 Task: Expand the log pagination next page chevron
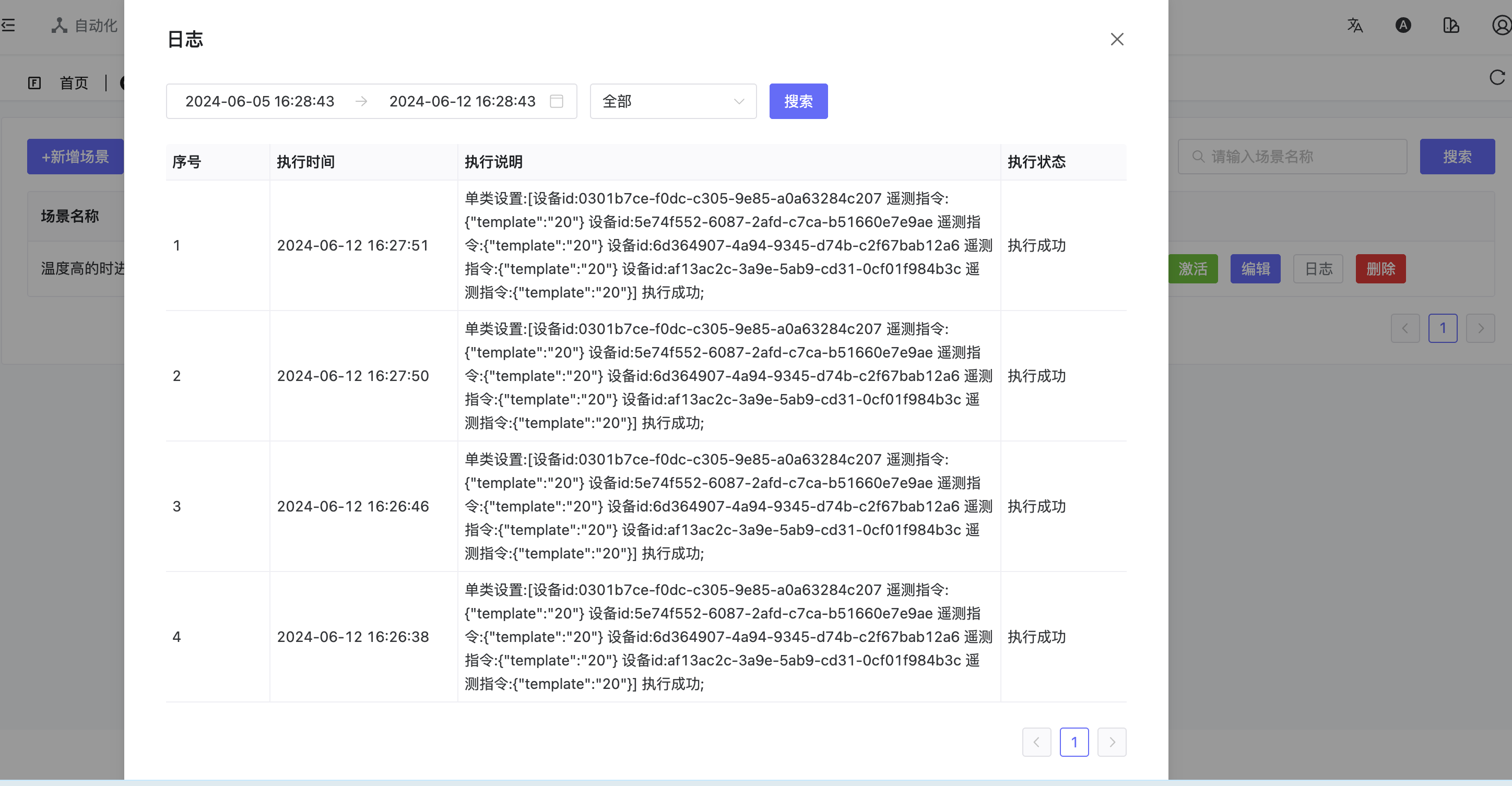[1112, 742]
